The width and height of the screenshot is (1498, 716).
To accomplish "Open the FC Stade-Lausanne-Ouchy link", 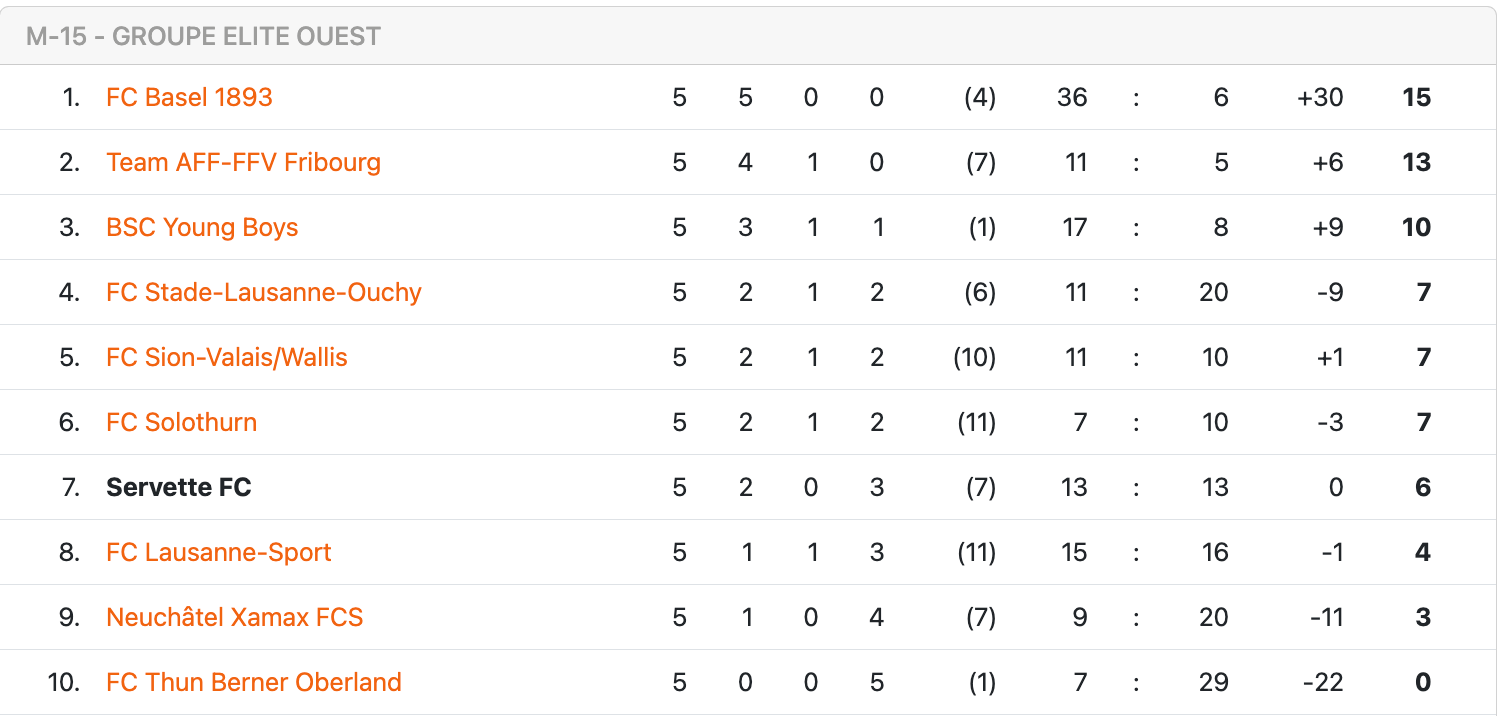I will coord(264,292).
